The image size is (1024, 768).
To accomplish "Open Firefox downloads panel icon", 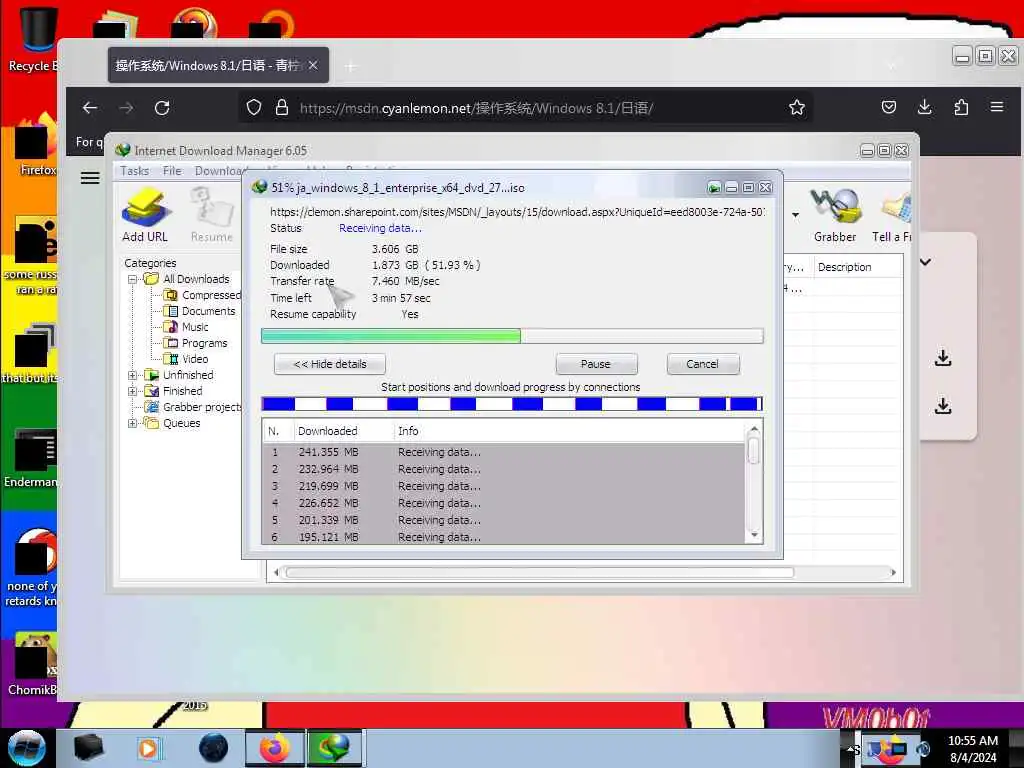I will tap(925, 107).
